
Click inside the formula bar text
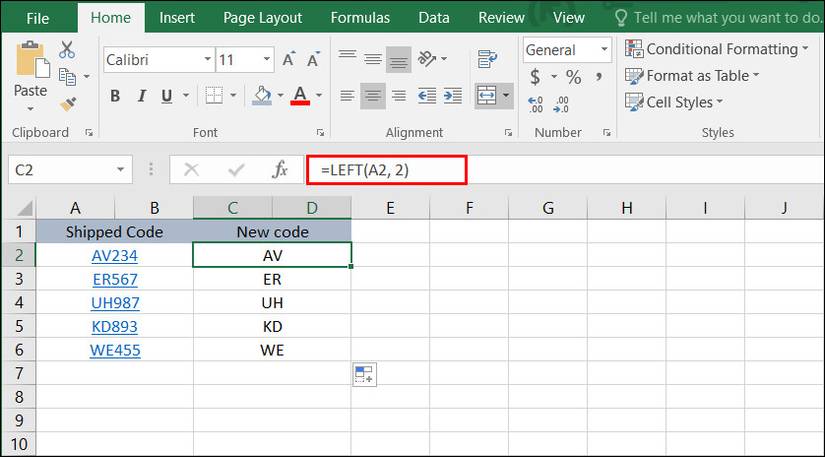386,170
